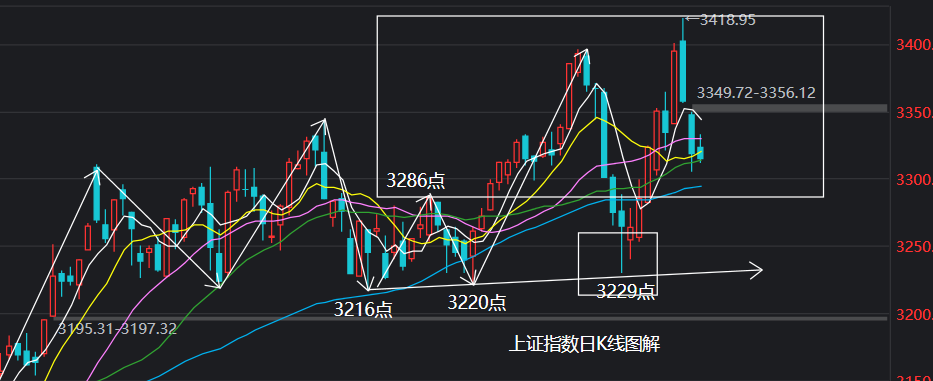Image resolution: width=933 pixels, height=381 pixels.
Task: Select the 3349.72-3356.12 gap range label
Action: click(756, 93)
